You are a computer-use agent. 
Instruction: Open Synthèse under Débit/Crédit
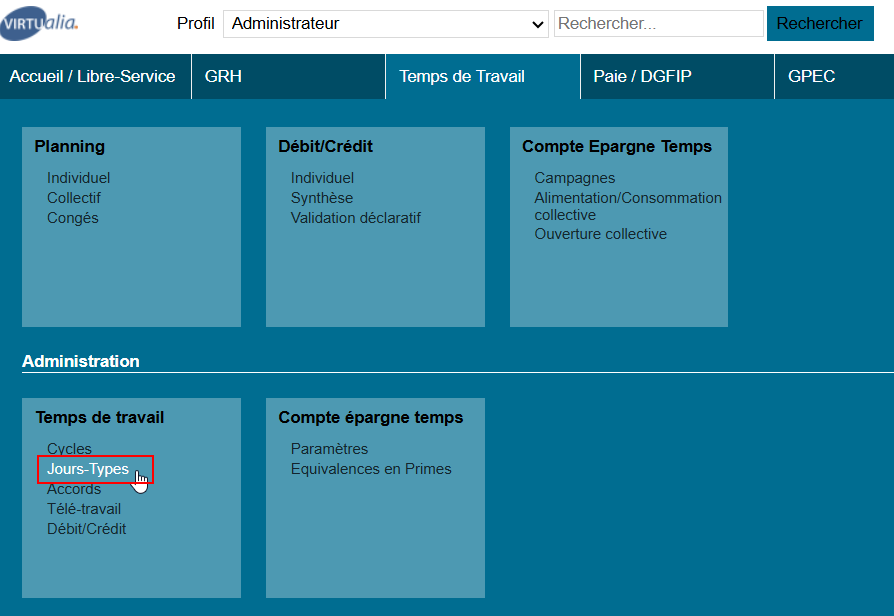322,198
